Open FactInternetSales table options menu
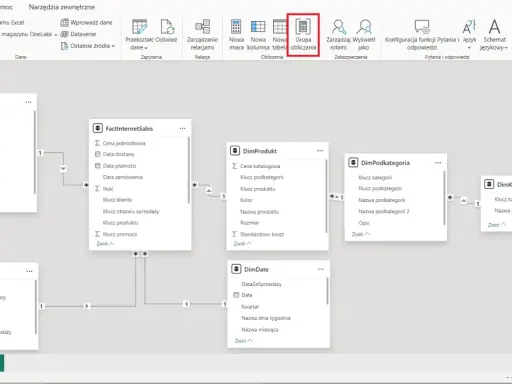512x384 pixels. point(182,129)
